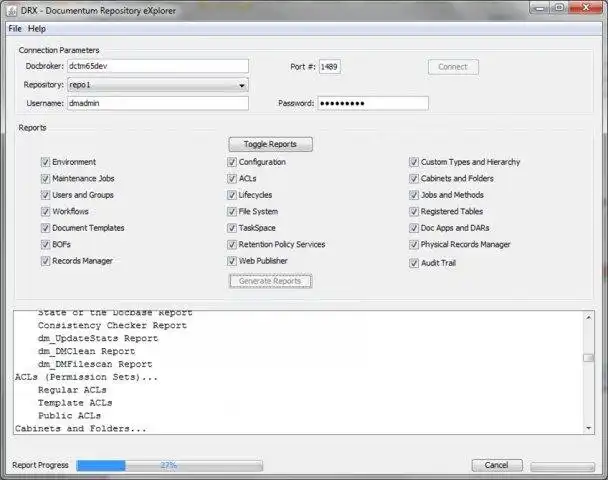
Task: Click 'dm_UpdateStats Report' log line
Action: pos(98,338)
